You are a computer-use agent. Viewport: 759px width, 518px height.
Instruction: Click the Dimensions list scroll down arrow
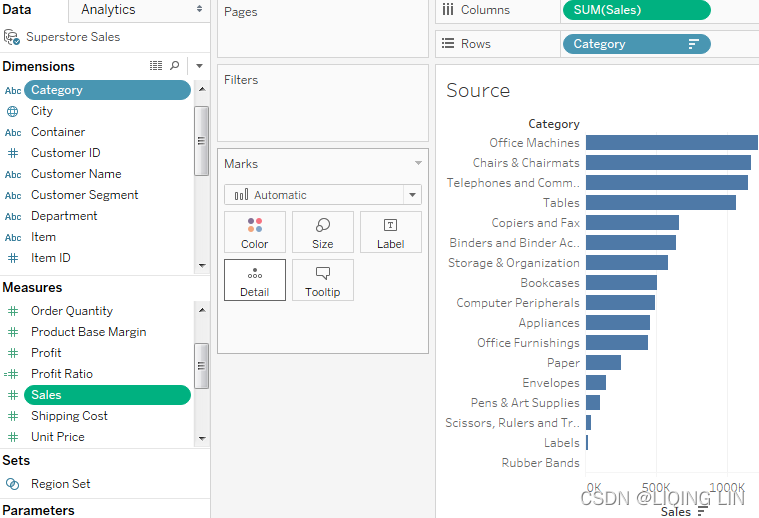pyautogui.click(x=202, y=265)
